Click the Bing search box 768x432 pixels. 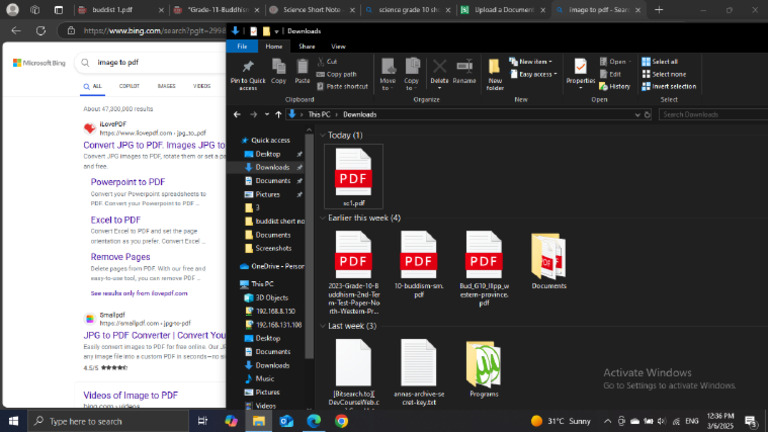[152, 63]
